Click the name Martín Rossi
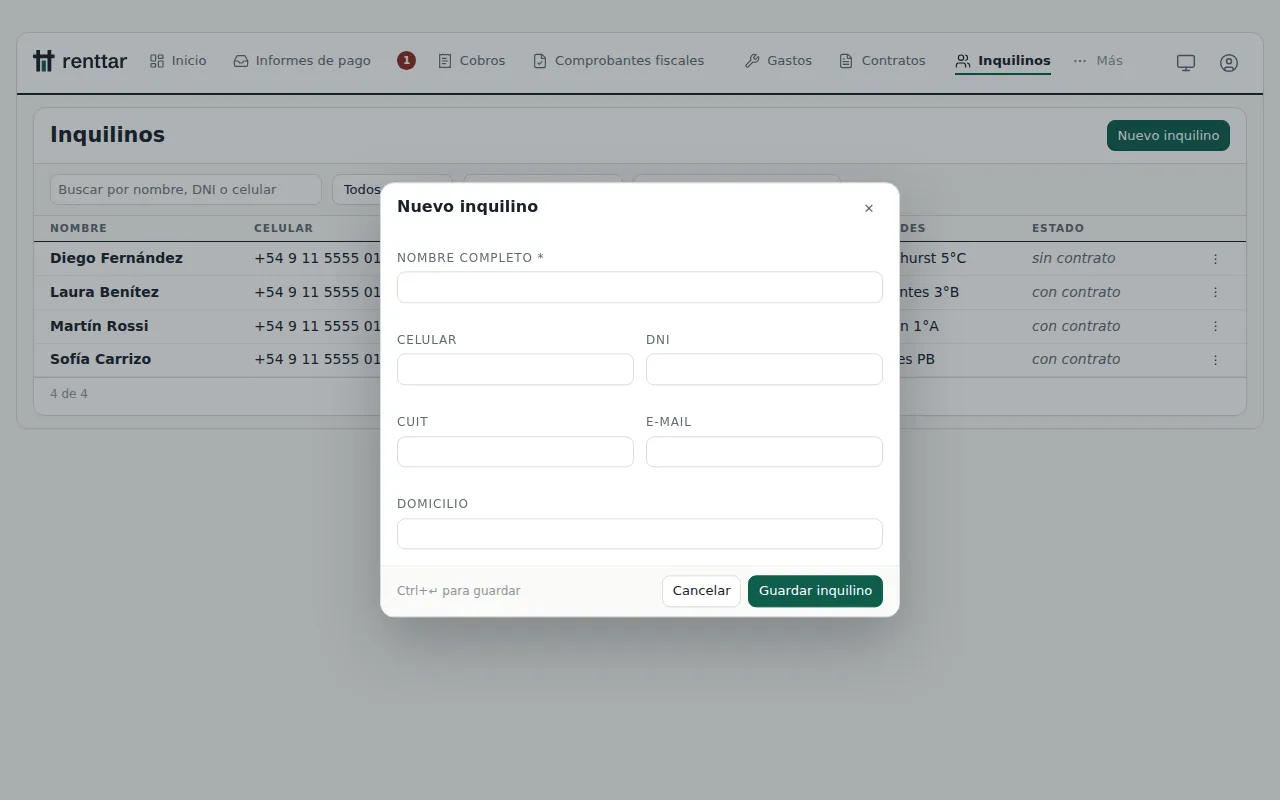Viewport: 1280px width, 800px height. 99,326
